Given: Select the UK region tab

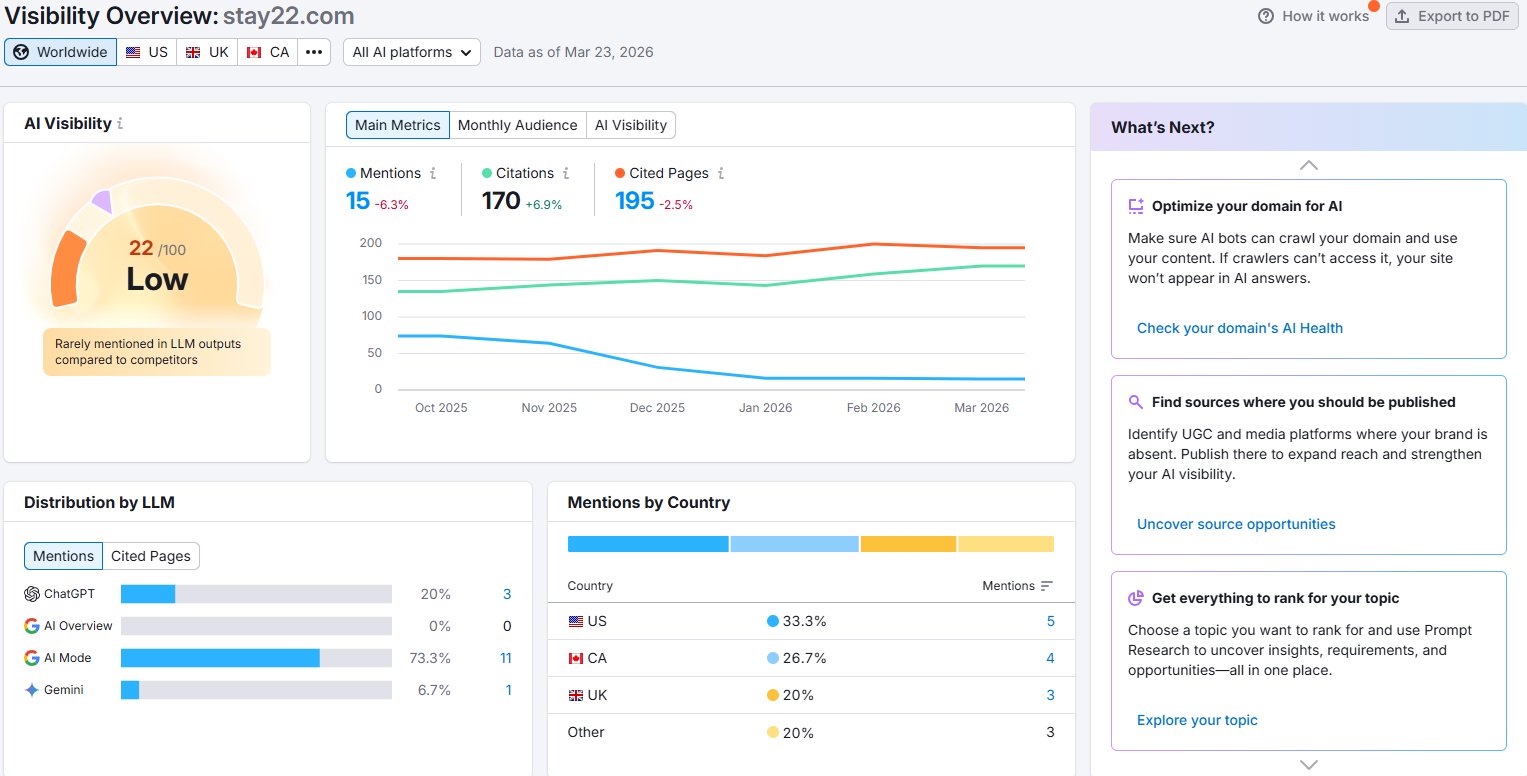Looking at the screenshot, I should [207, 52].
